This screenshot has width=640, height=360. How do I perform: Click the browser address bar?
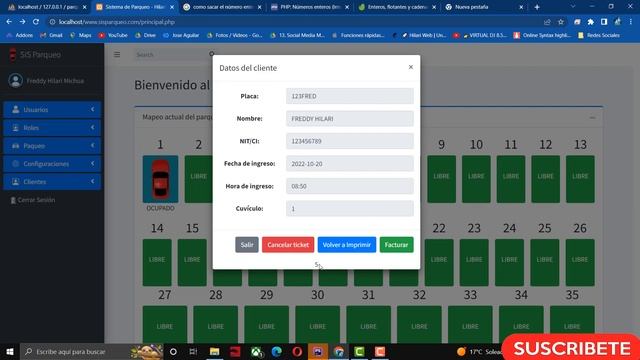[294, 22]
